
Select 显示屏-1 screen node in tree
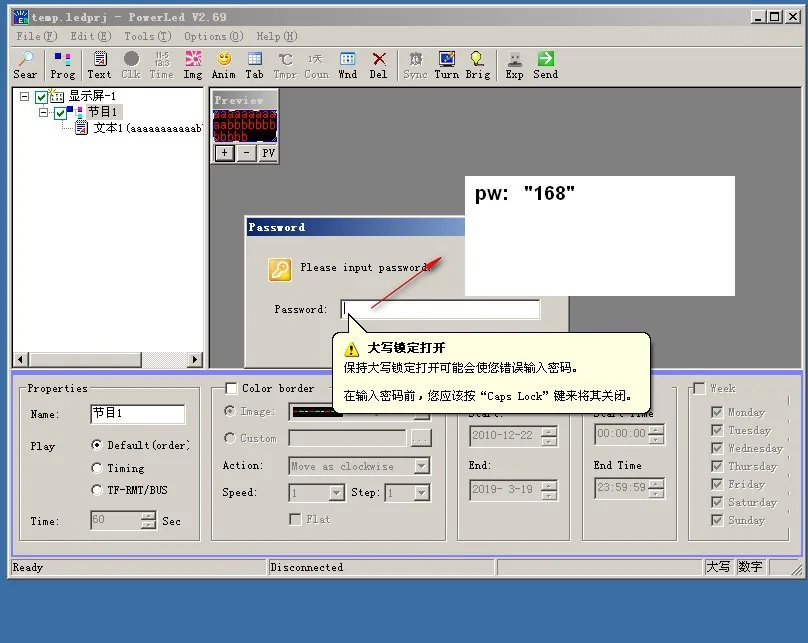tap(92, 96)
